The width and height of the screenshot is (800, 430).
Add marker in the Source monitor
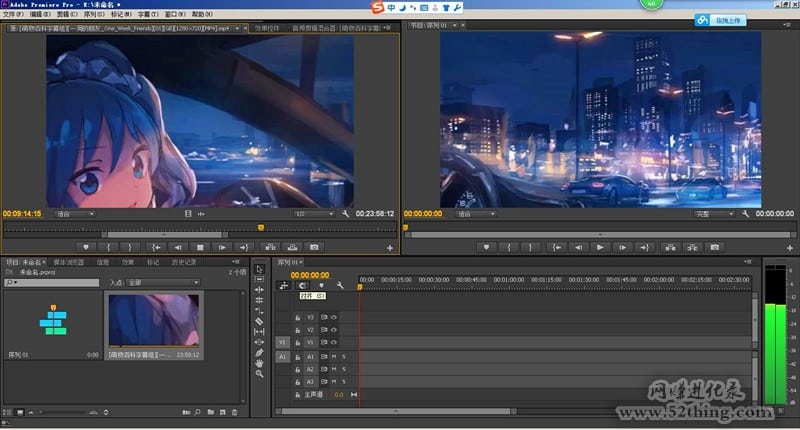click(x=86, y=247)
